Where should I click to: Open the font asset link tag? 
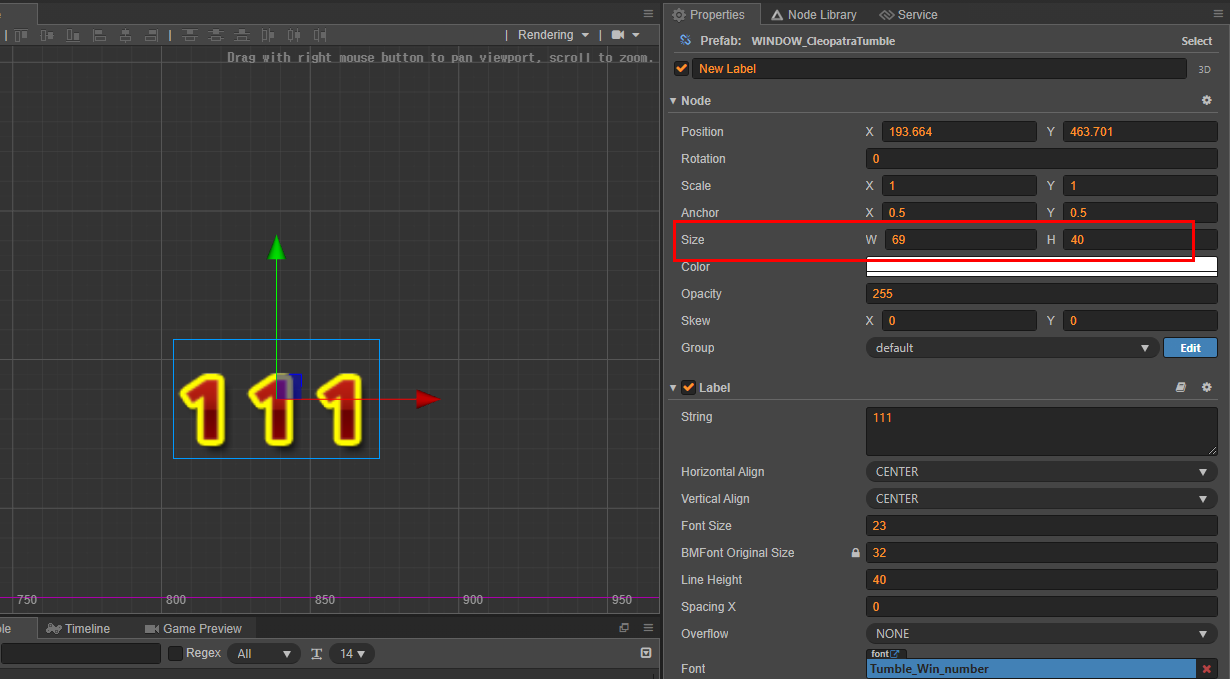point(887,653)
